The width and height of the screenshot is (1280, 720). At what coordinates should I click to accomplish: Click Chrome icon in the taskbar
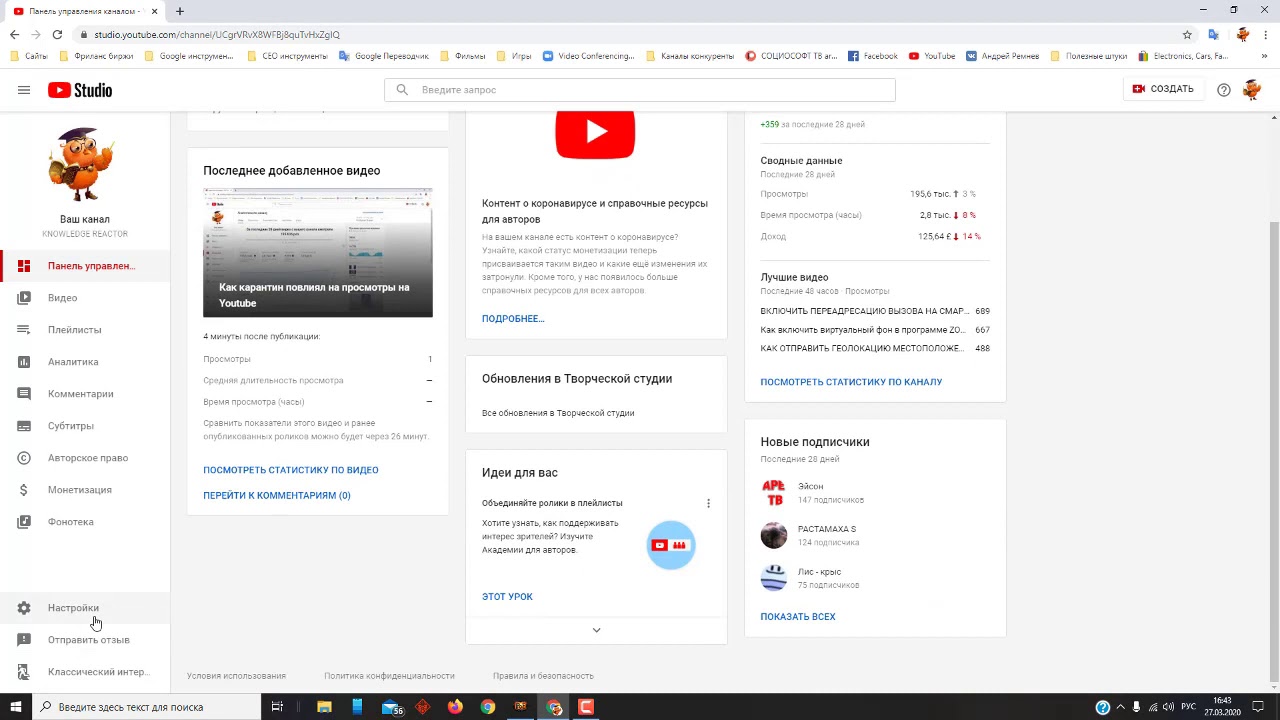(x=487, y=707)
